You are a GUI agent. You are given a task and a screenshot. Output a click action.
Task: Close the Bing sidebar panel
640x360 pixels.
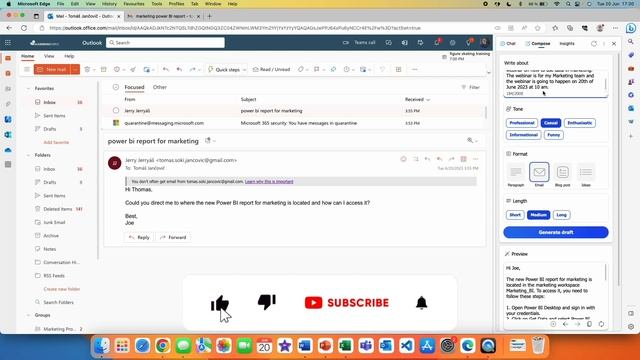point(614,44)
